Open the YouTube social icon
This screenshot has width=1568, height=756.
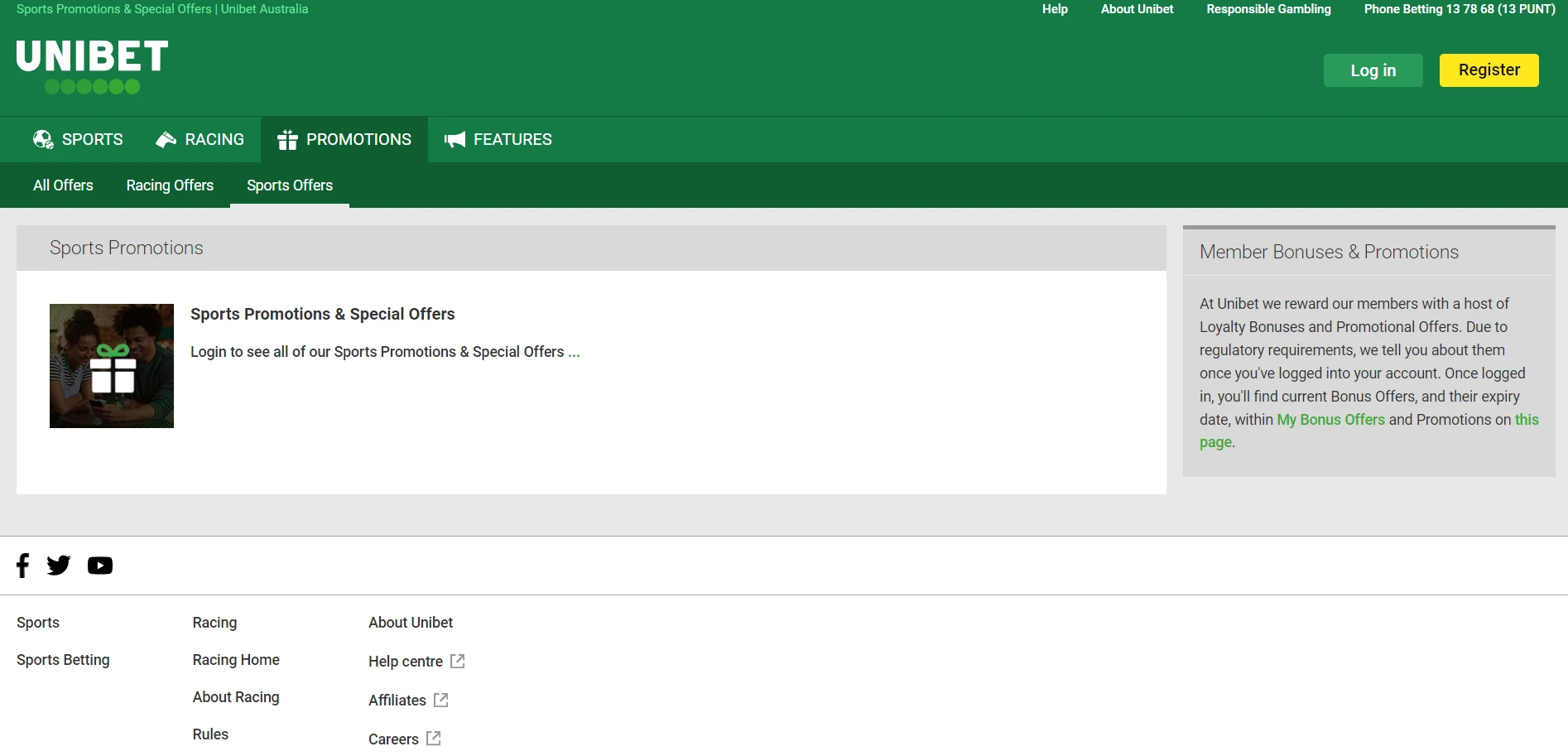coord(100,566)
